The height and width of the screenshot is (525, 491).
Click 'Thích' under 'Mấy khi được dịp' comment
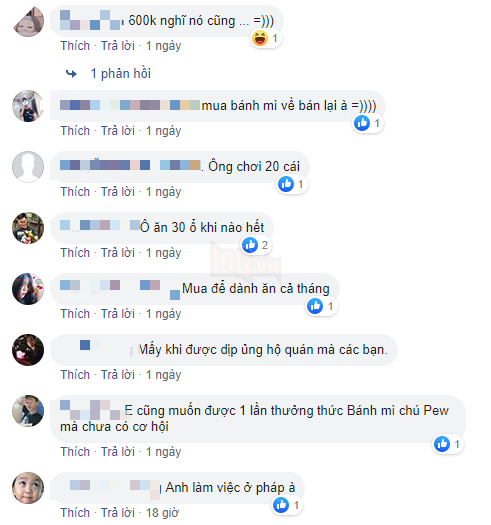click(x=75, y=375)
